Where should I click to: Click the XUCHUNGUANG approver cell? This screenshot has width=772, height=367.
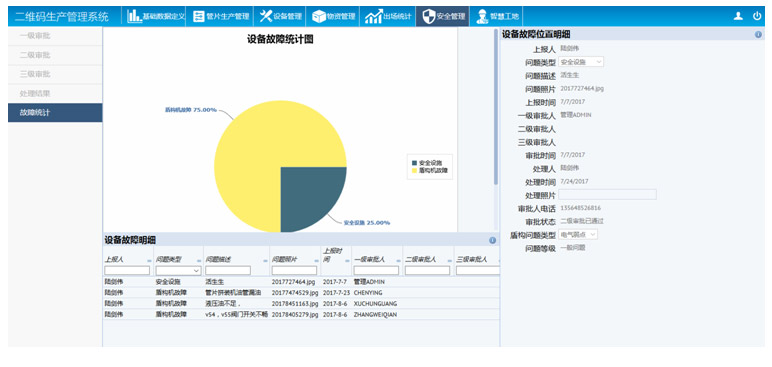pyautogui.click(x=375, y=303)
